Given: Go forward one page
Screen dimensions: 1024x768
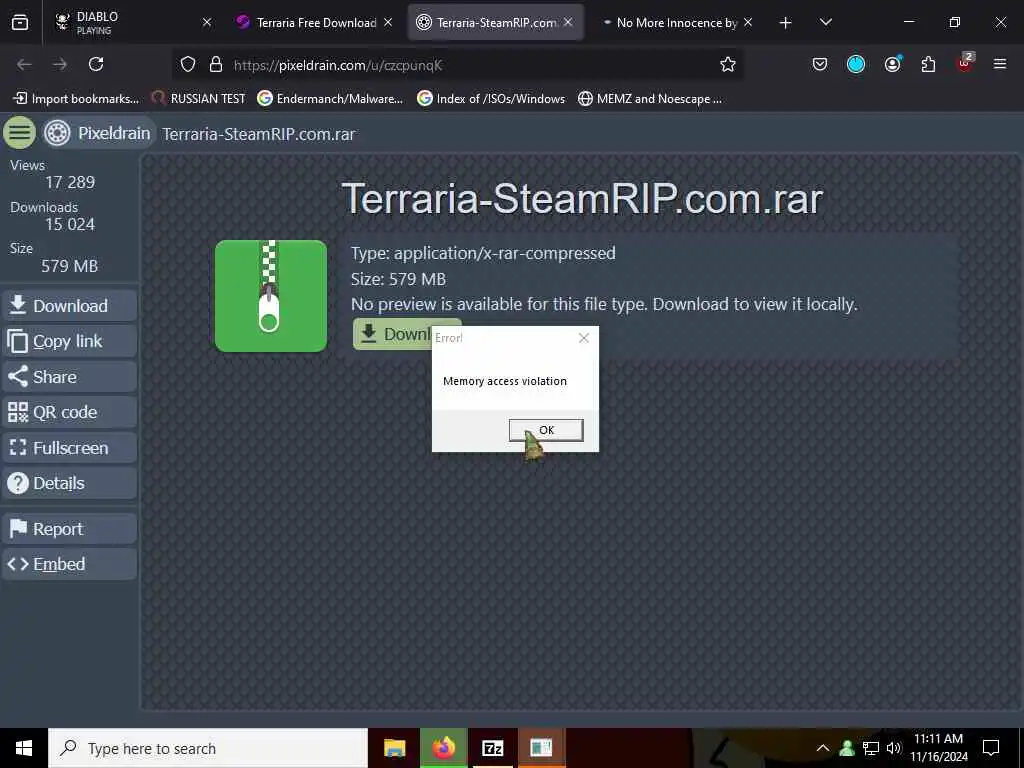Looking at the screenshot, I should [x=60, y=64].
